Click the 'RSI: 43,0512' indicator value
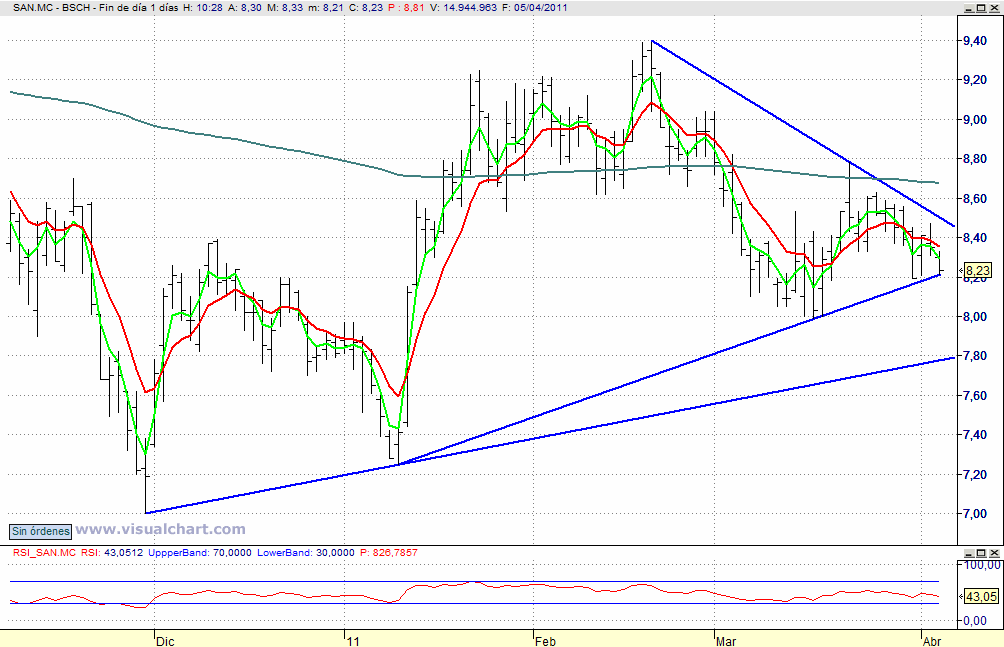This screenshot has width=1004, height=647. [x=112, y=552]
